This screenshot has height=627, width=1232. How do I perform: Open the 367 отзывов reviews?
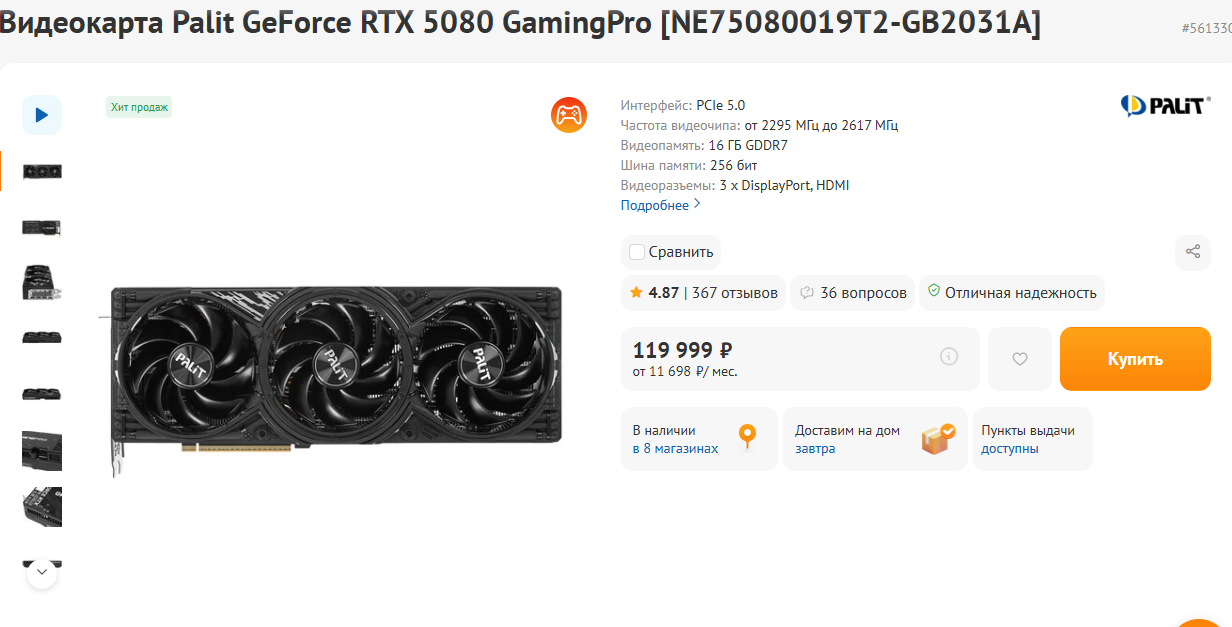click(x=734, y=293)
